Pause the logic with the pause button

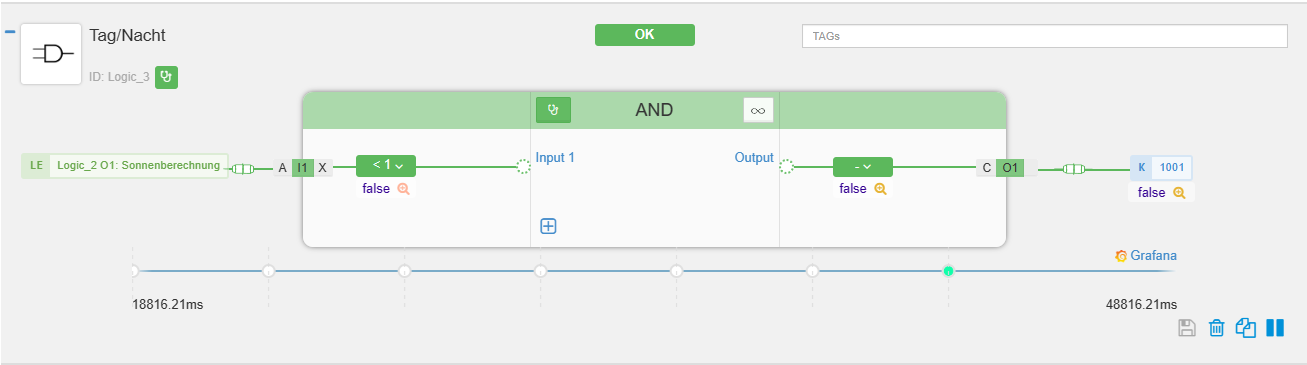[x=1275, y=328]
